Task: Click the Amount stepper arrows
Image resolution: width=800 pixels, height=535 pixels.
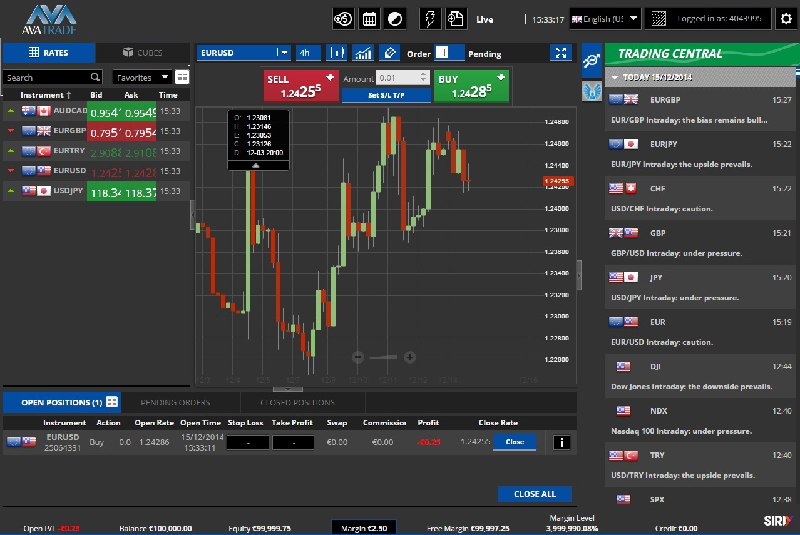Action: tap(423, 77)
